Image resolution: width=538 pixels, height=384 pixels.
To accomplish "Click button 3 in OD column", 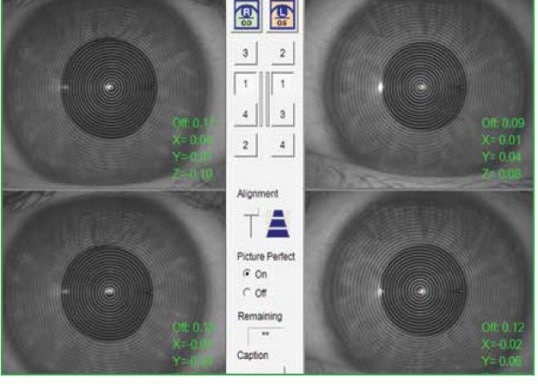I will 246,53.
